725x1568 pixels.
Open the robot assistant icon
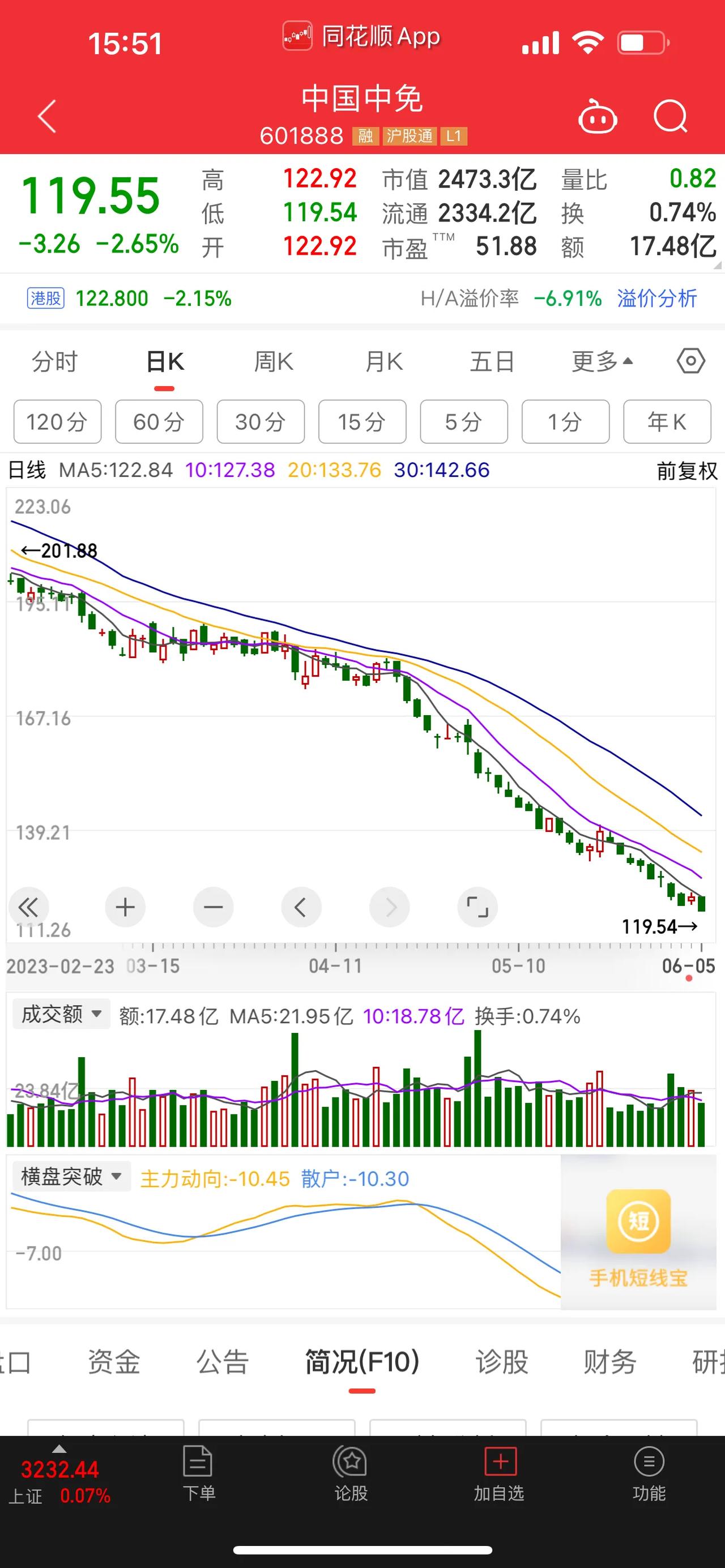tap(597, 116)
